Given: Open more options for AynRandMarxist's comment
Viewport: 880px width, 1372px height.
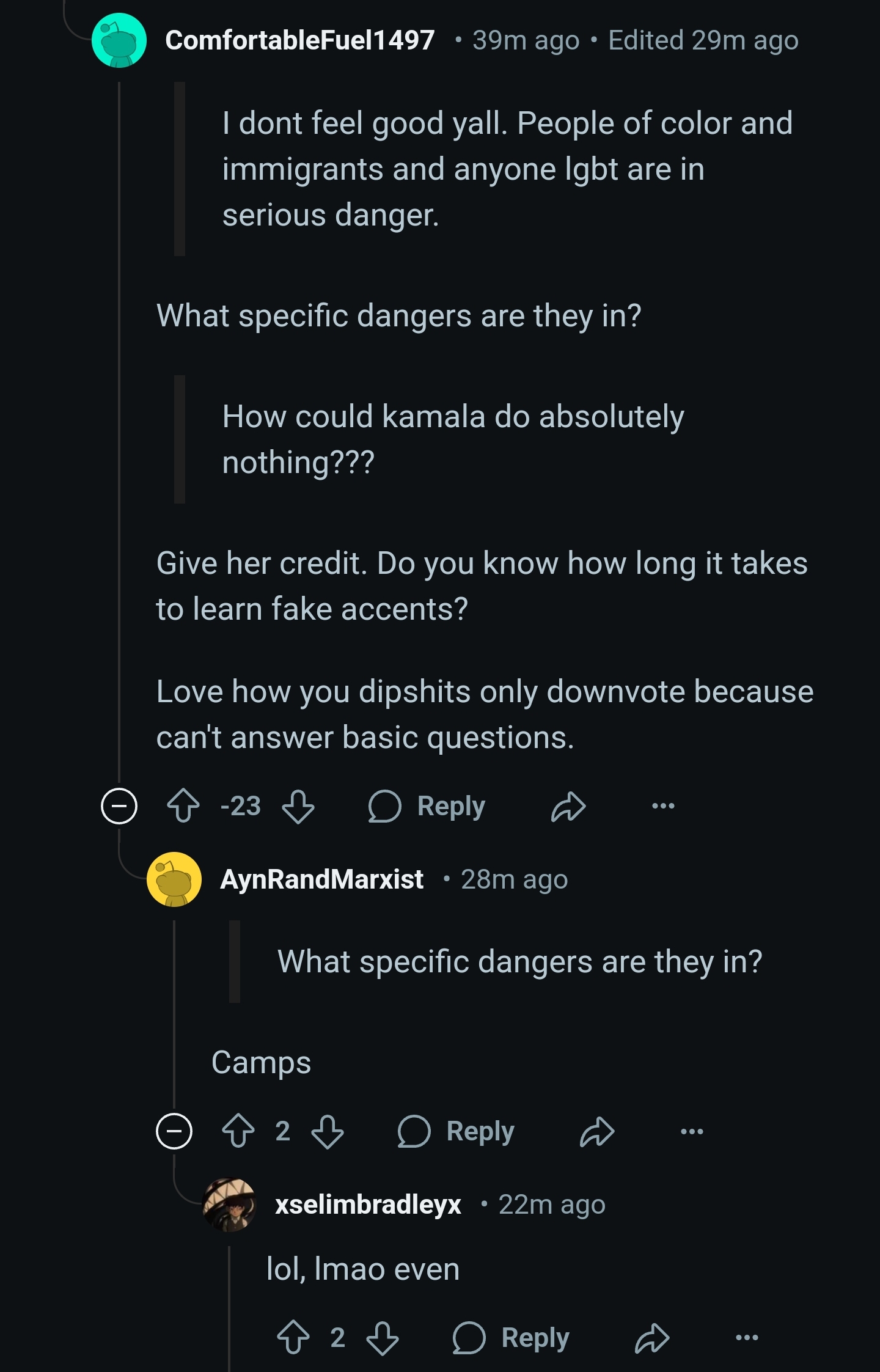Looking at the screenshot, I should pos(692,1131).
